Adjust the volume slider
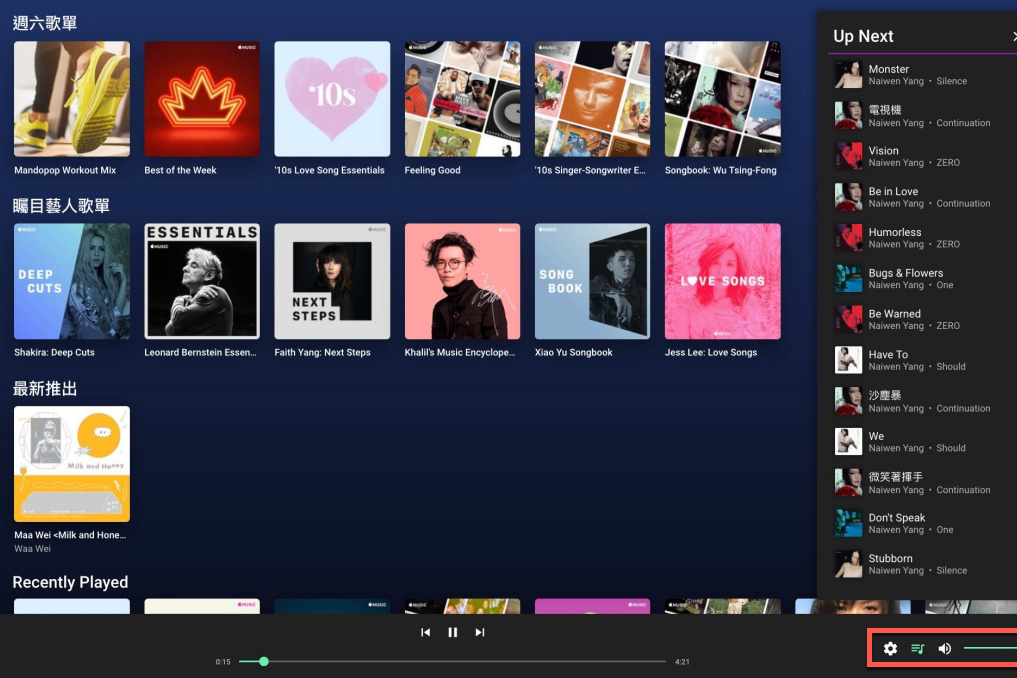This screenshot has height=678, width=1017. click(x=988, y=648)
